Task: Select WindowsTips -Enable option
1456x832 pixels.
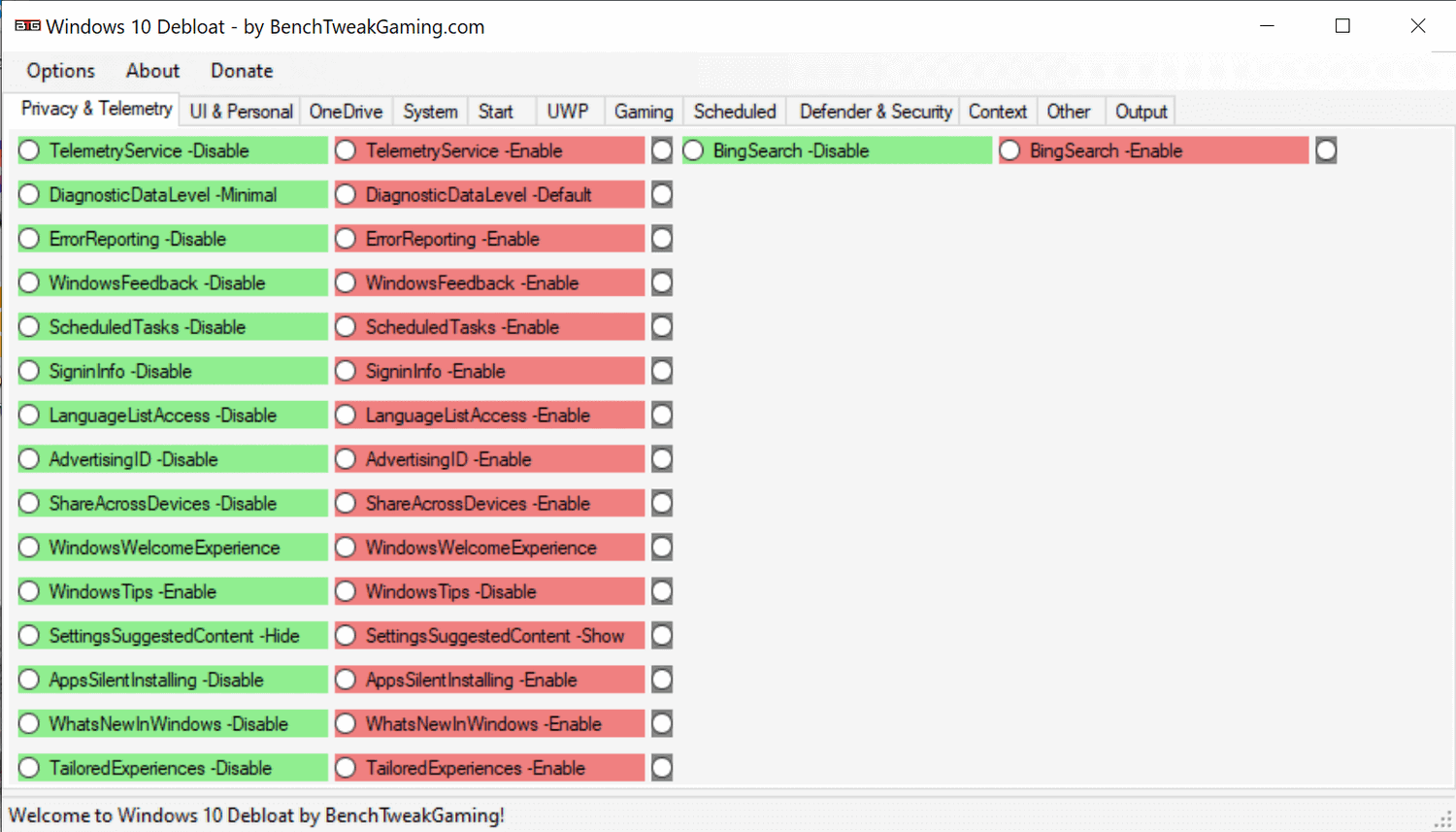Action: pyautogui.click(x=29, y=591)
